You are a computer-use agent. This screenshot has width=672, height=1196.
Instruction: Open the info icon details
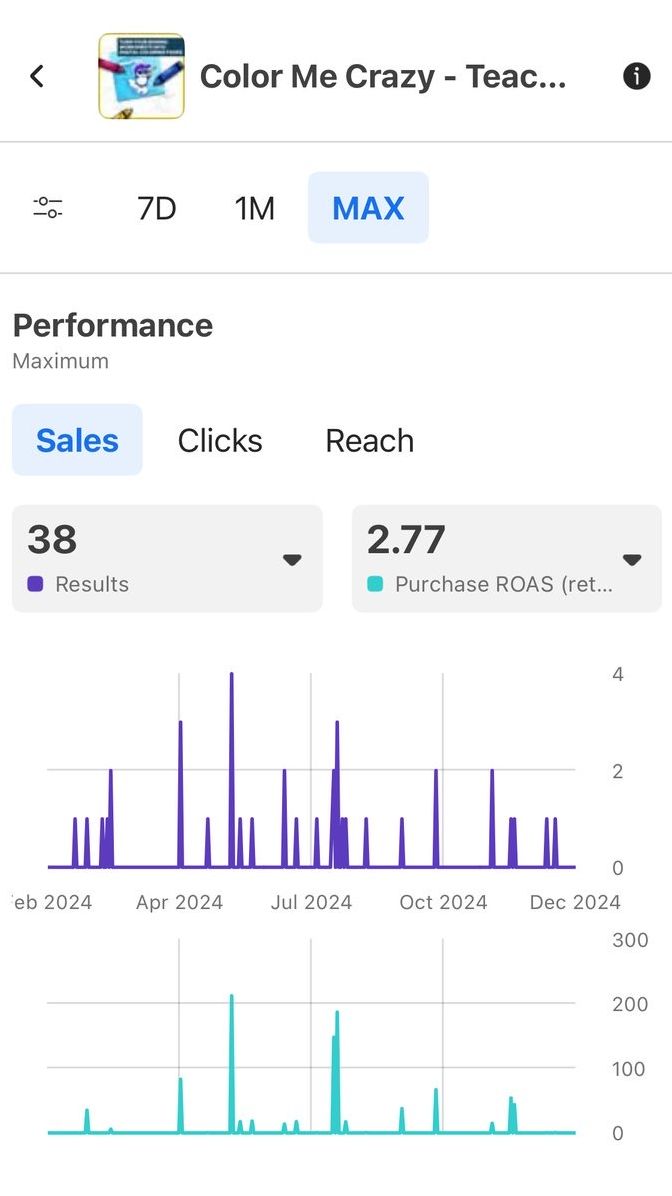pos(637,76)
